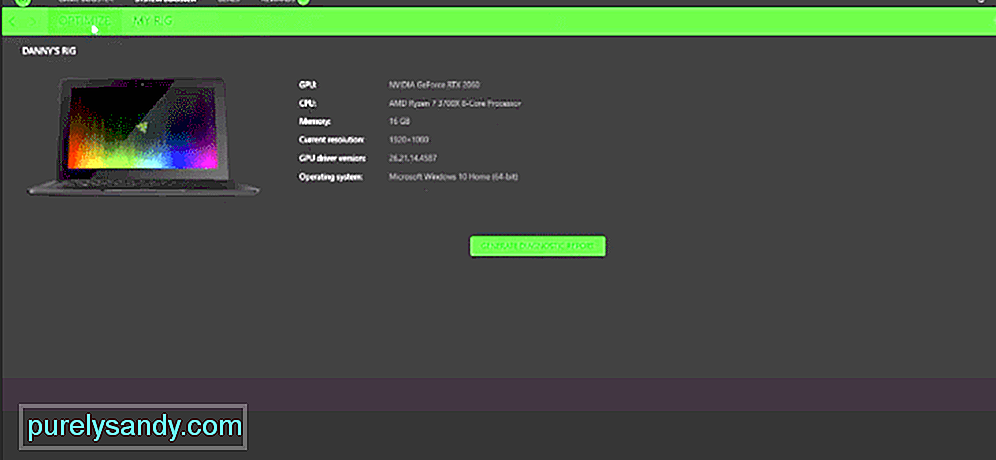Click the GPU label

tap(307, 85)
